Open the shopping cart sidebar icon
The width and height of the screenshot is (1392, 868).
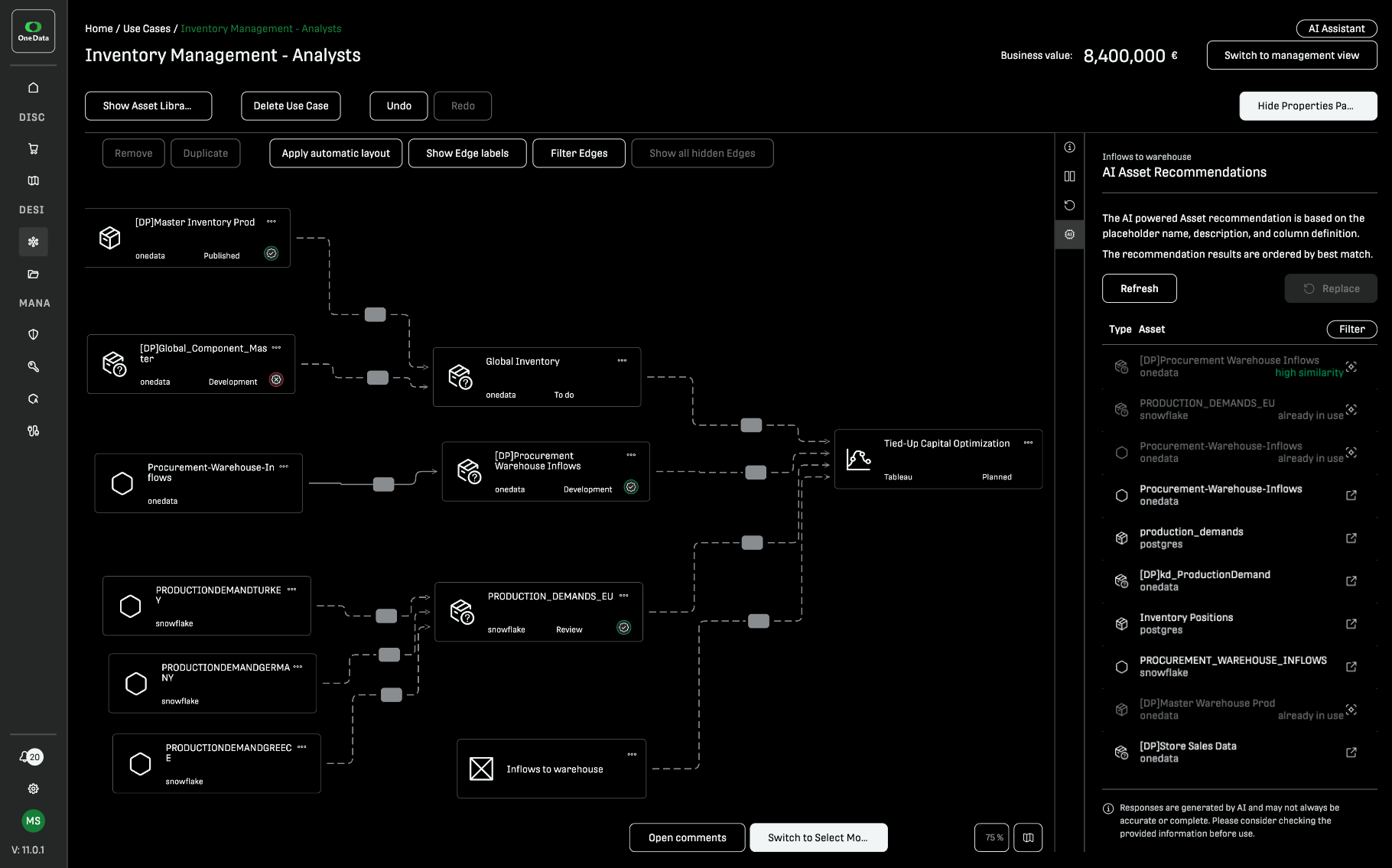pyautogui.click(x=33, y=148)
